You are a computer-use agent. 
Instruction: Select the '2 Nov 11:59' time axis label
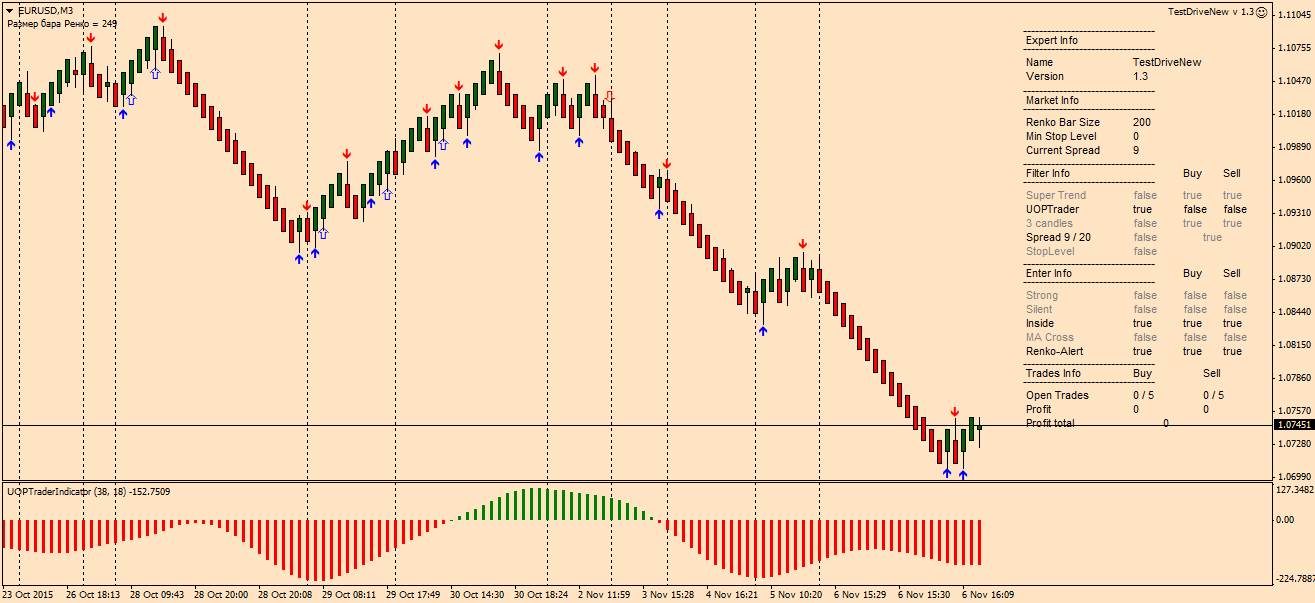(x=604, y=594)
